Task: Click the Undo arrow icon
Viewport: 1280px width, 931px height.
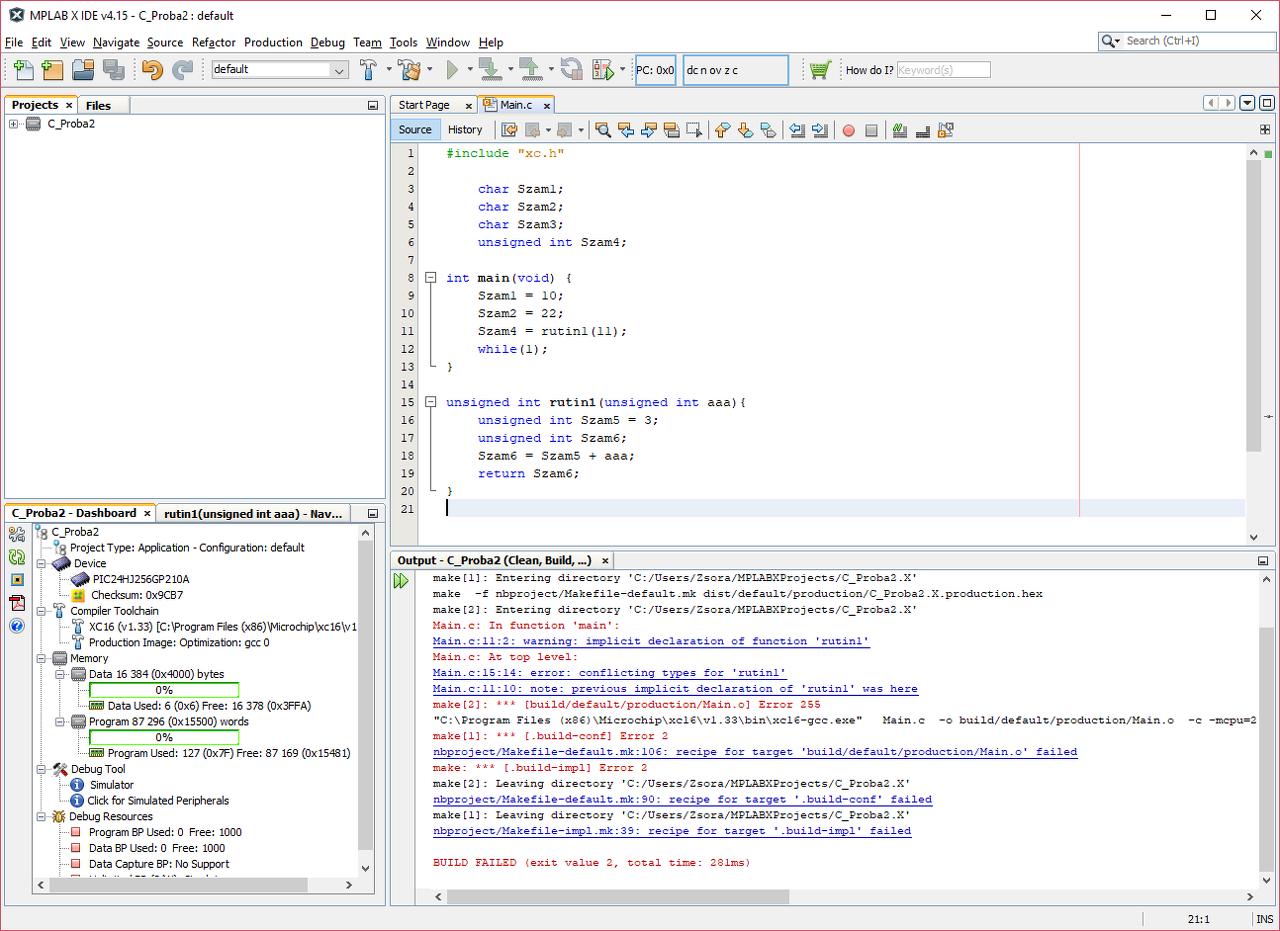Action: pos(152,70)
